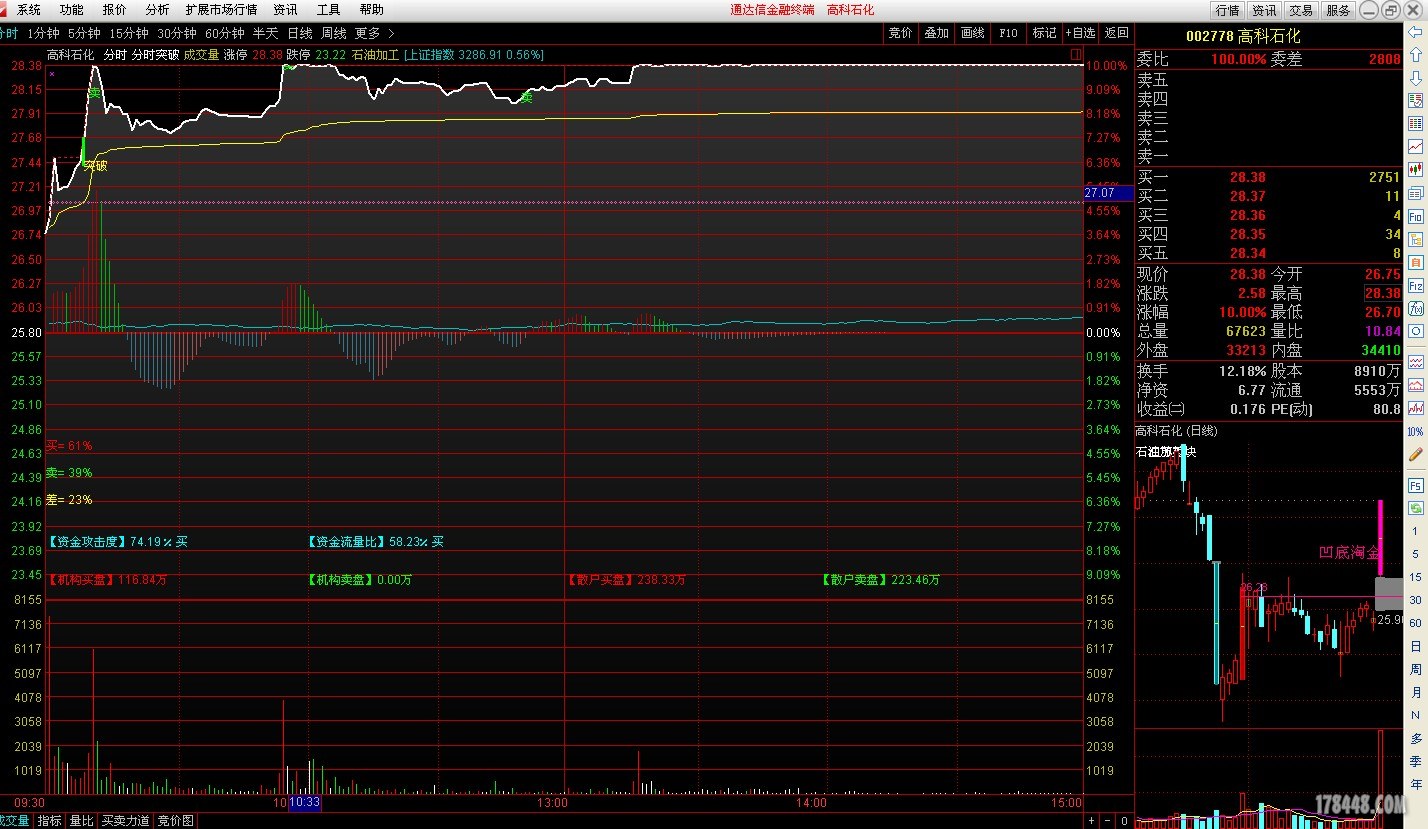
Task: Click the 10:33 time marker on axis
Action: [304, 802]
